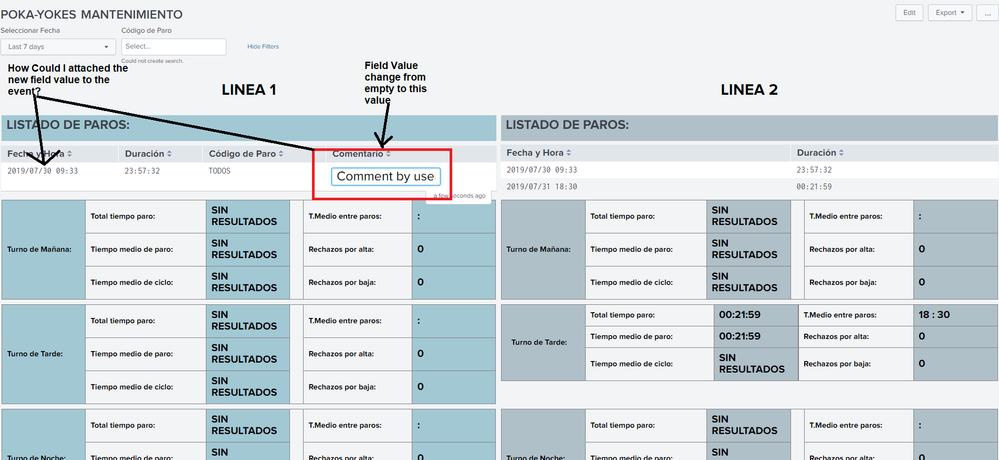Sort Linea 1 table by Comentario
Image resolution: width=999 pixels, height=460 pixels.
pyautogui.click(x=361, y=154)
